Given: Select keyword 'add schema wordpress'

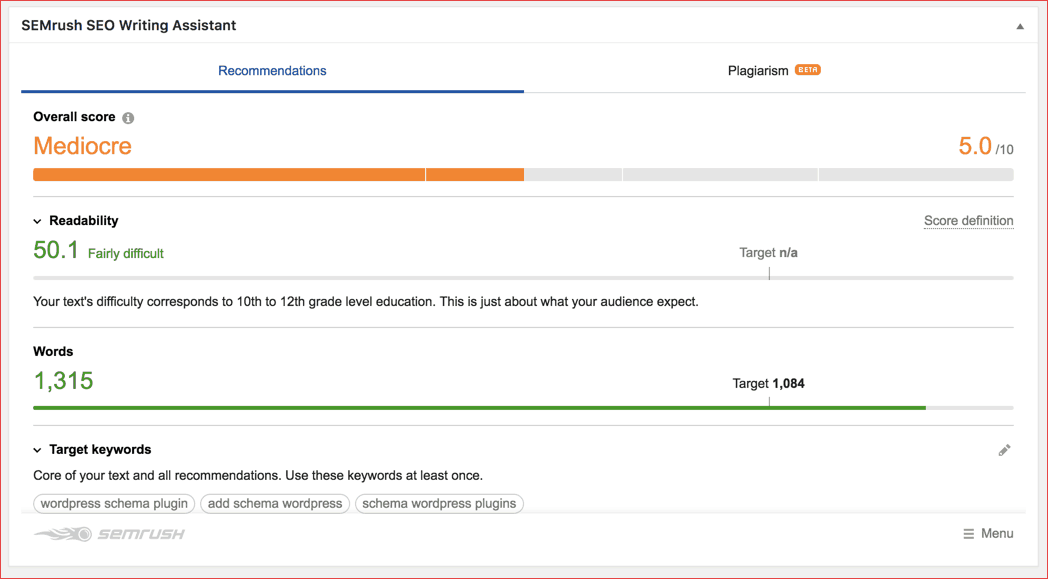Looking at the screenshot, I should click(275, 503).
